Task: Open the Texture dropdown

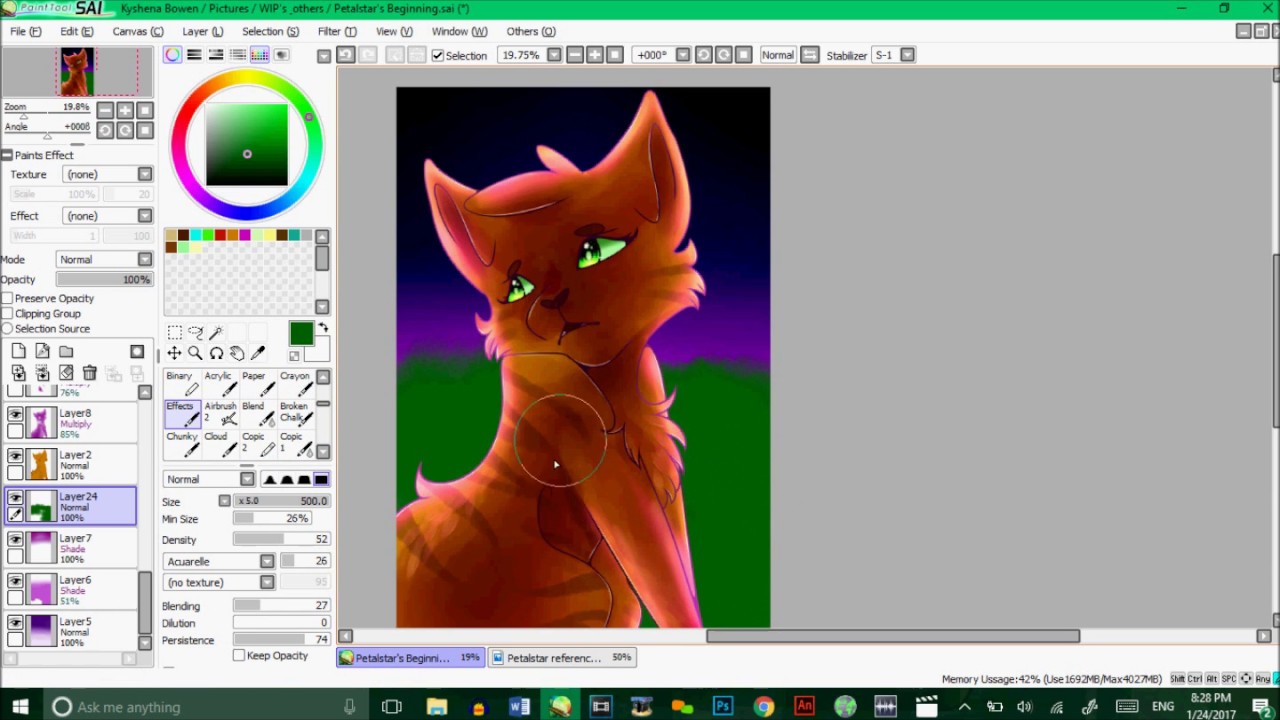Action: [108, 174]
